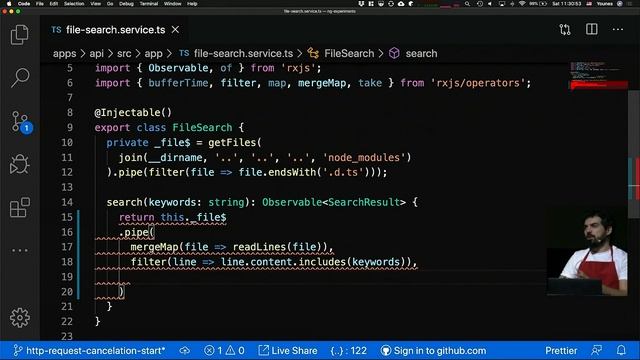Open the Code menu in macOS menu bar

pos(24,4)
